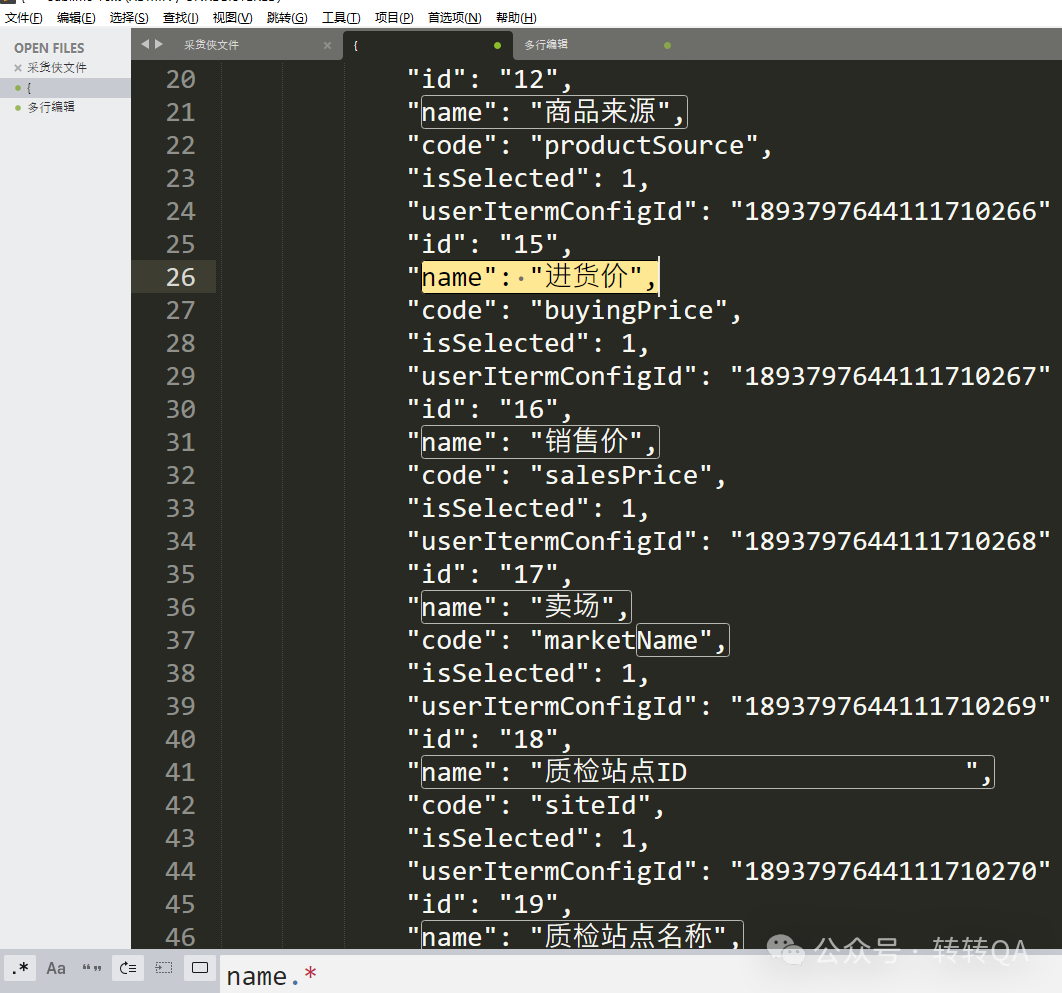This screenshot has width=1062, height=993.
Task: Open 多行编辑 from the sidebar
Action: click(51, 107)
